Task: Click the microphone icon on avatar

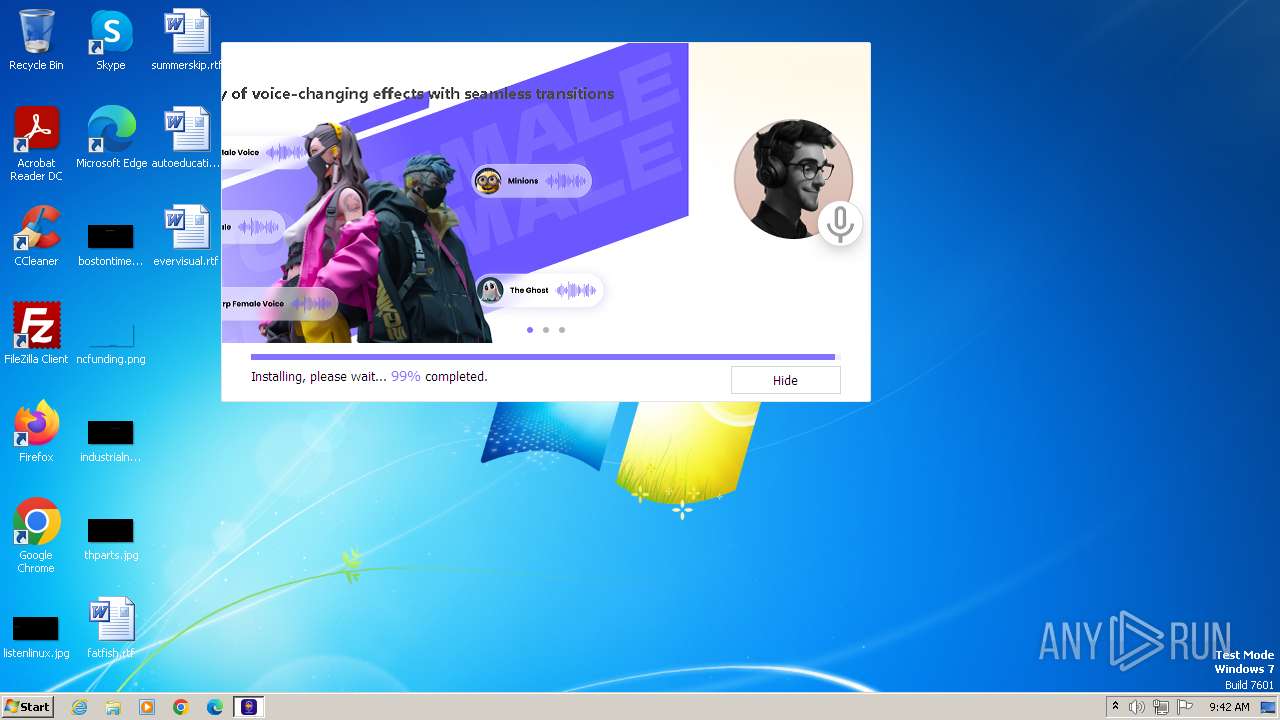Action: point(840,224)
